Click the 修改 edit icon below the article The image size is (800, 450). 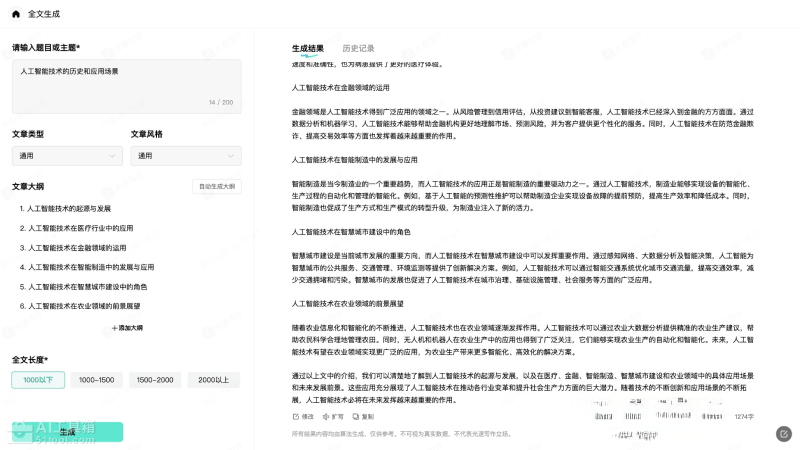(296, 416)
